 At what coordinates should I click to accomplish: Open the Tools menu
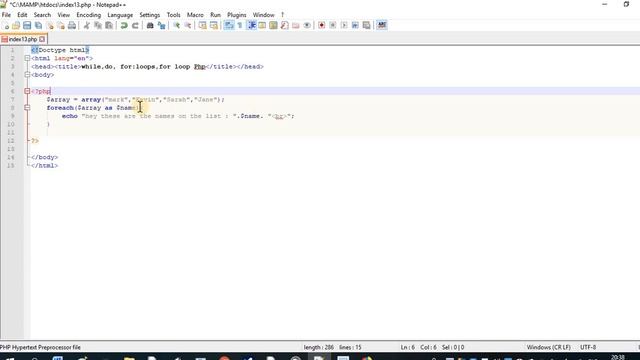[173, 15]
